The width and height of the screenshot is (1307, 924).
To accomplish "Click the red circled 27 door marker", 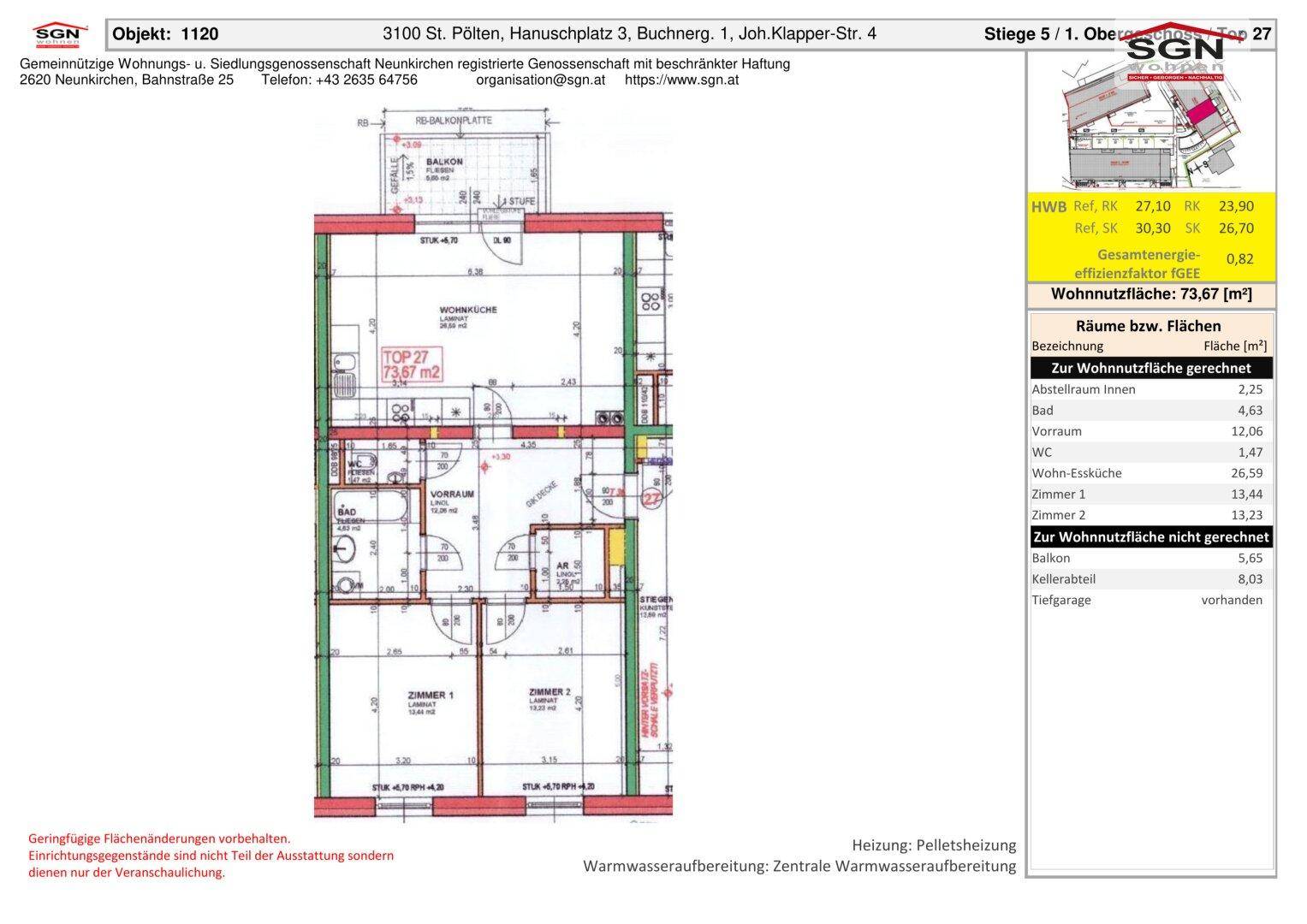I will [x=653, y=499].
